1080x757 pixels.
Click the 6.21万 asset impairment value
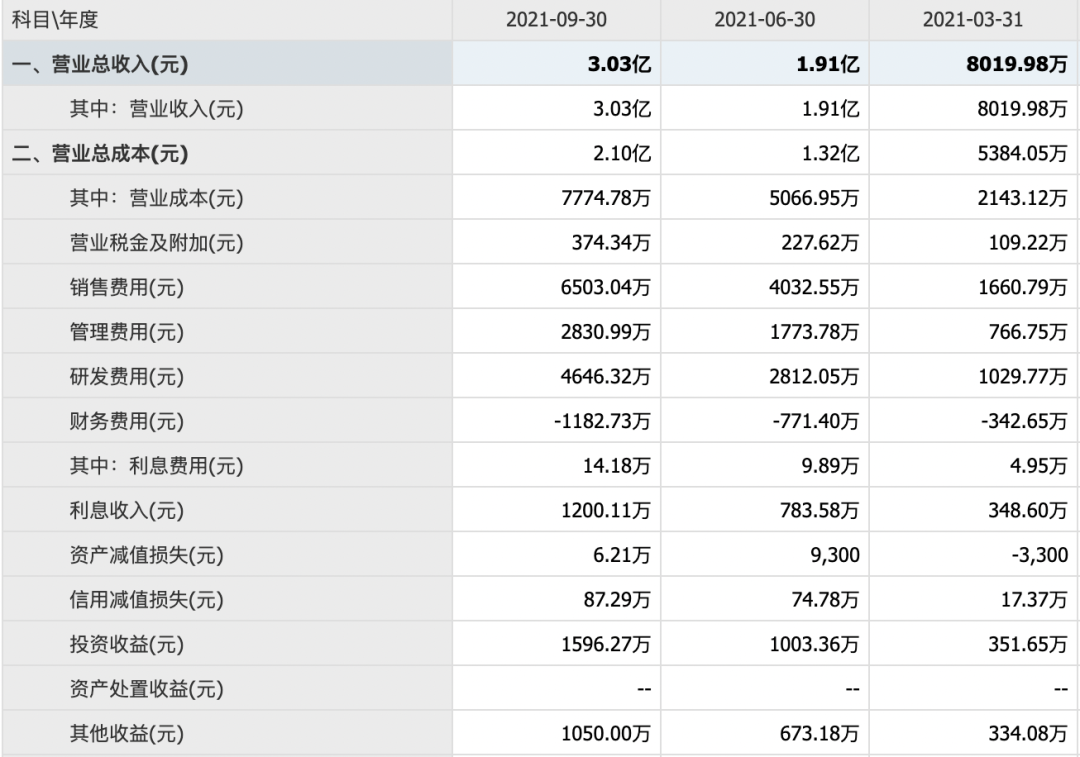622,555
